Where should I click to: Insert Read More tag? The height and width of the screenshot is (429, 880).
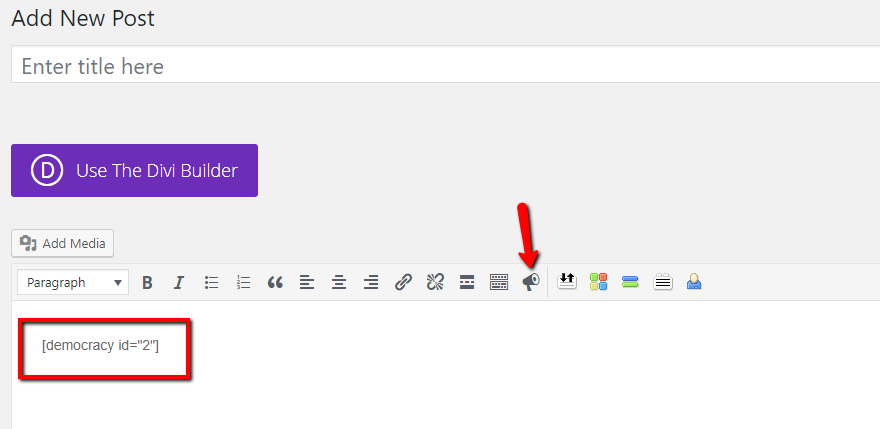[x=467, y=282]
